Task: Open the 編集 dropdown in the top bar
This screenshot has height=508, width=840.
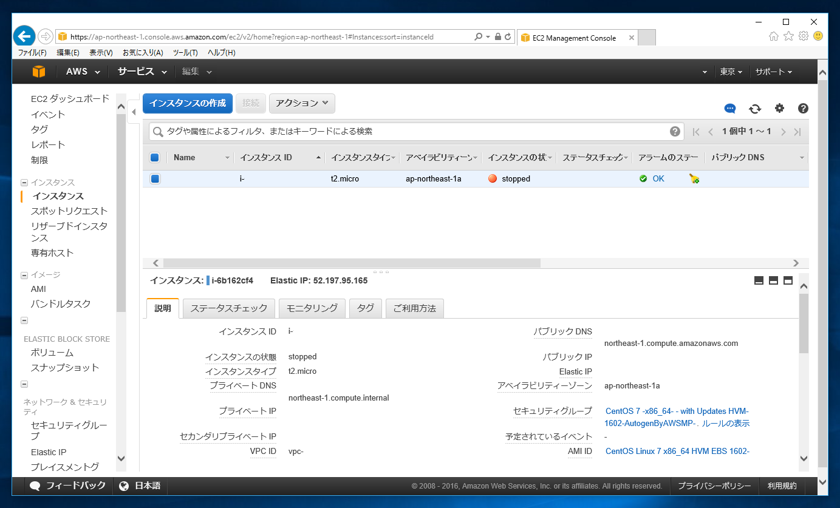Action: click(197, 71)
